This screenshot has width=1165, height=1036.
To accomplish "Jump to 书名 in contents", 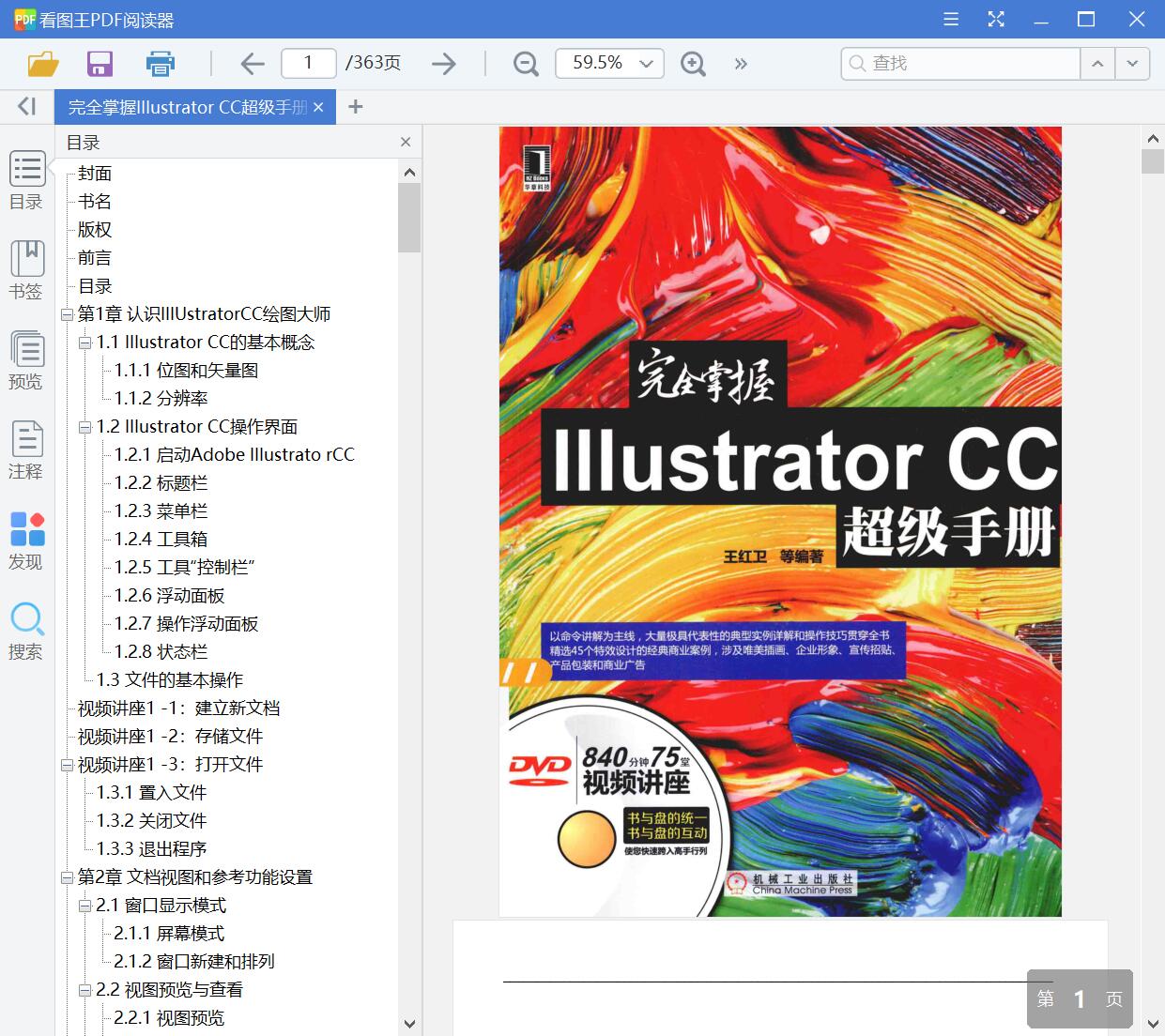I will [x=95, y=202].
